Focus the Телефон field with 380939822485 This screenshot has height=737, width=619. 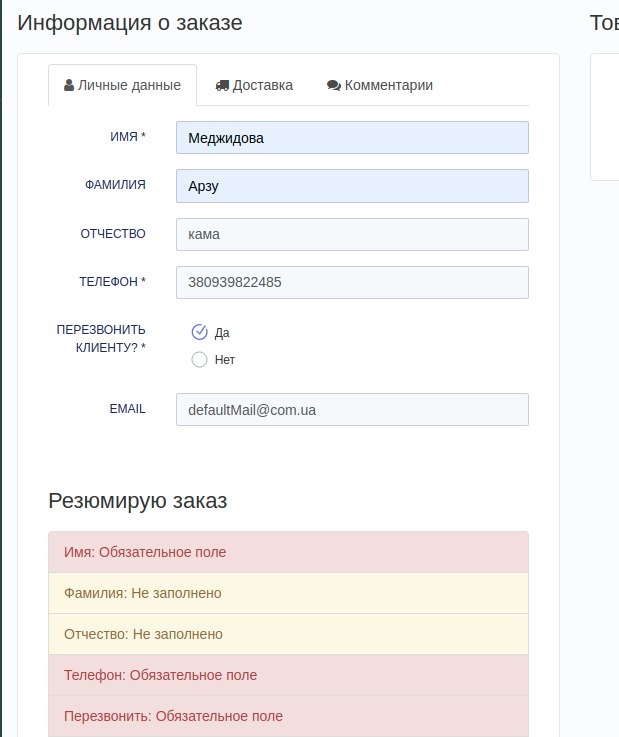(353, 282)
